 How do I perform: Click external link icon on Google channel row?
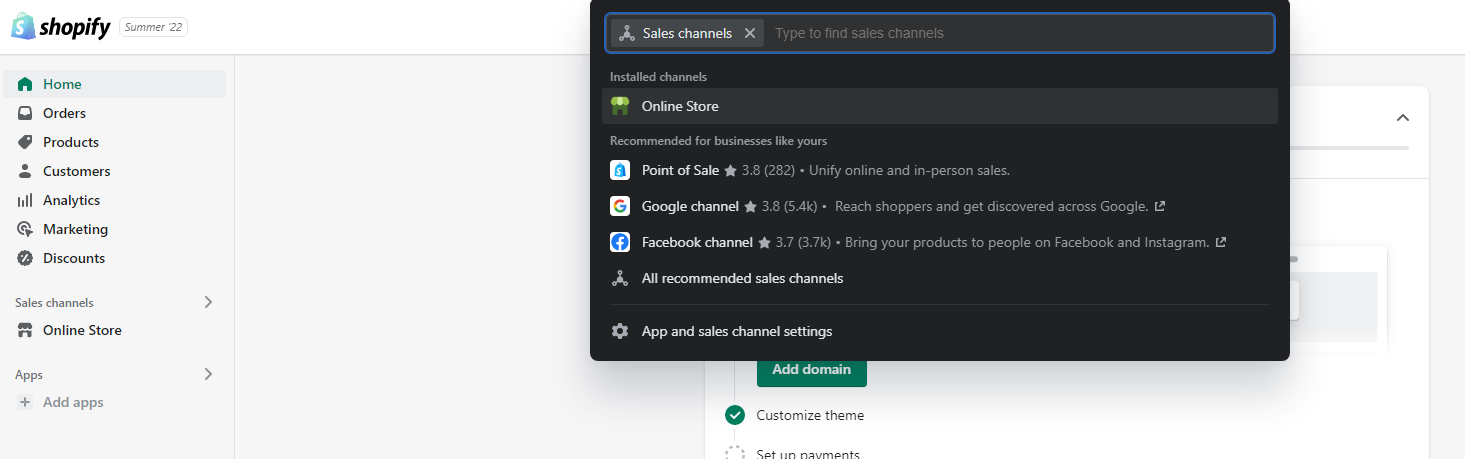point(1160,206)
